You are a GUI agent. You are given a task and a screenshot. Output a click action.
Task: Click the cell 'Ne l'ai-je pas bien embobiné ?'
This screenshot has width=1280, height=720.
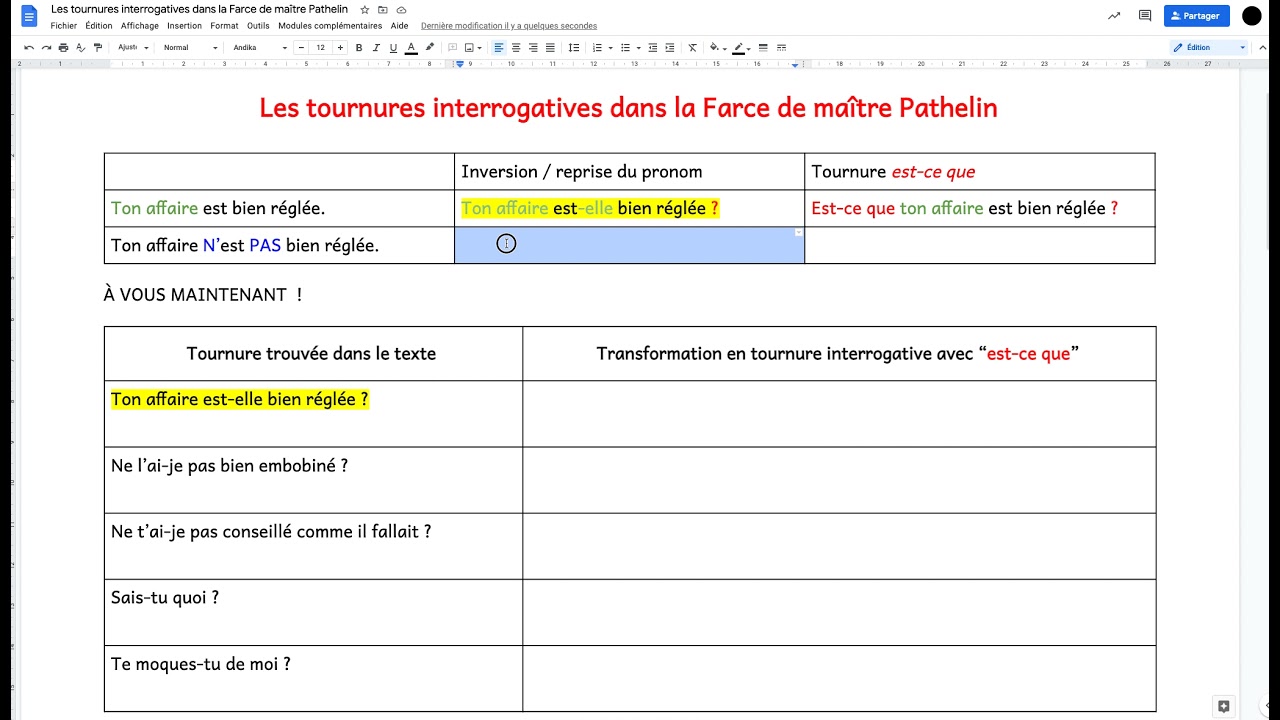click(x=313, y=480)
